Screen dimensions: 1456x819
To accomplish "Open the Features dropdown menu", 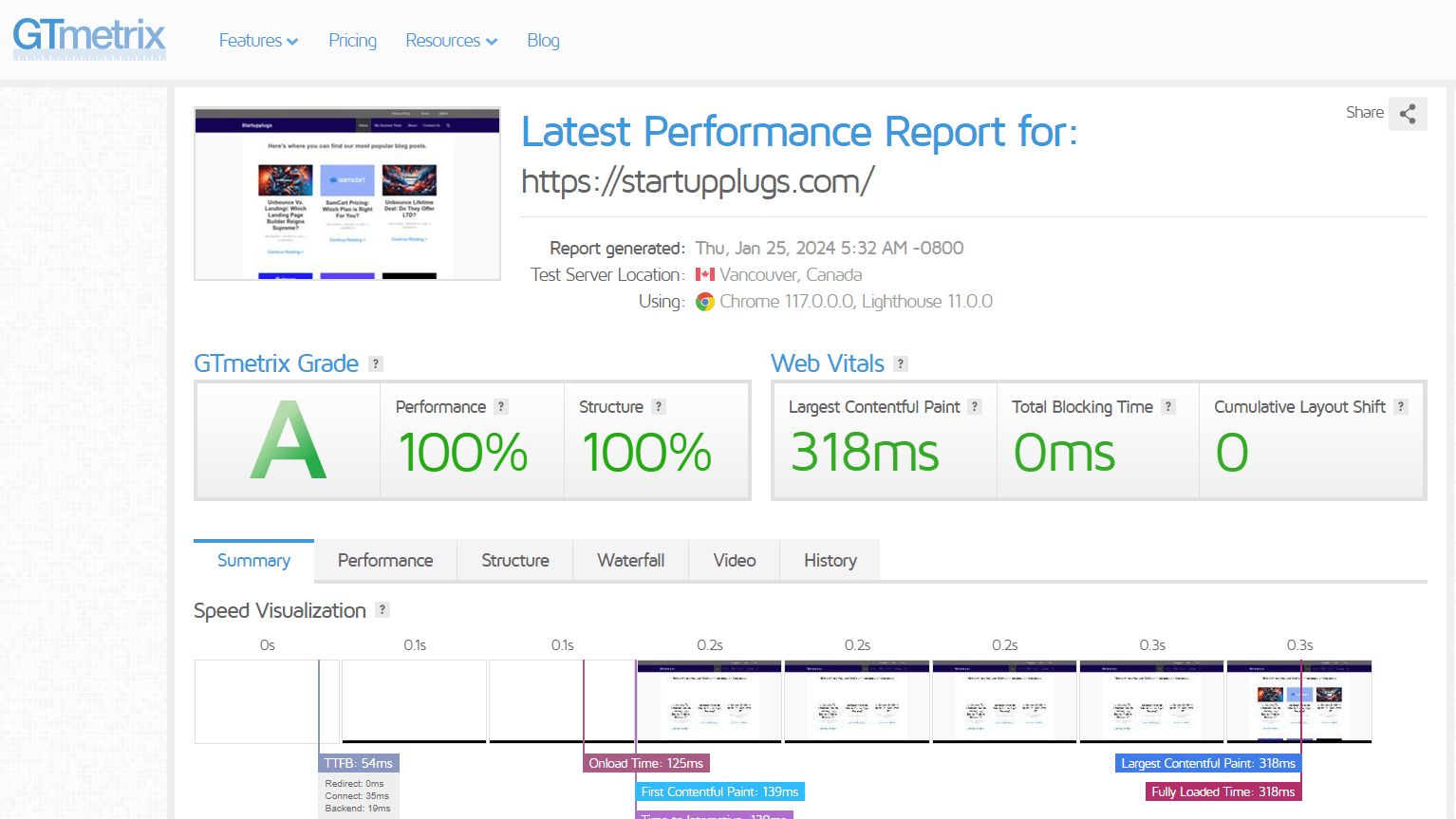I will point(258,41).
